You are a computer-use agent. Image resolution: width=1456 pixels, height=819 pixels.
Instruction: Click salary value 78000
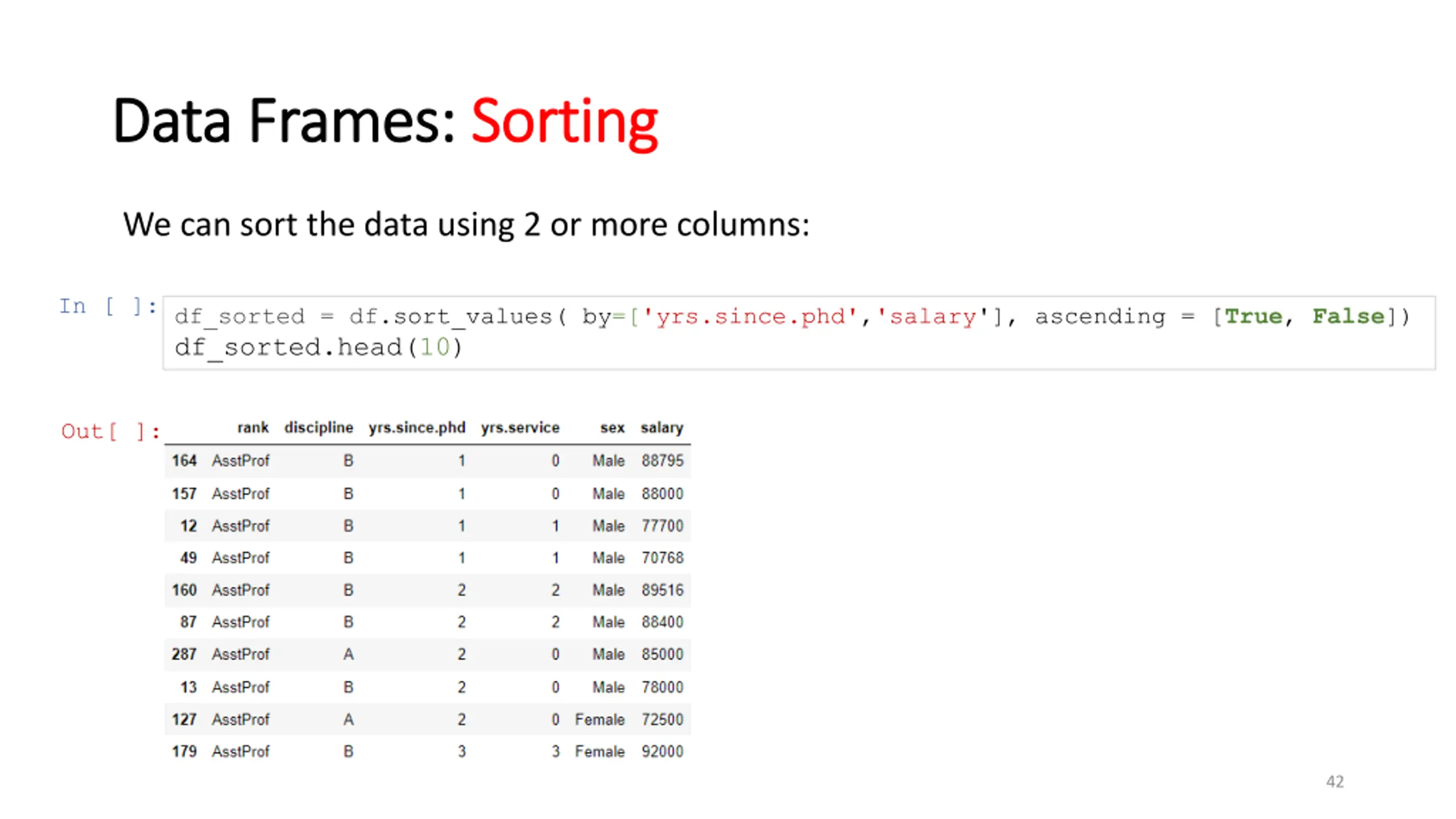(663, 687)
